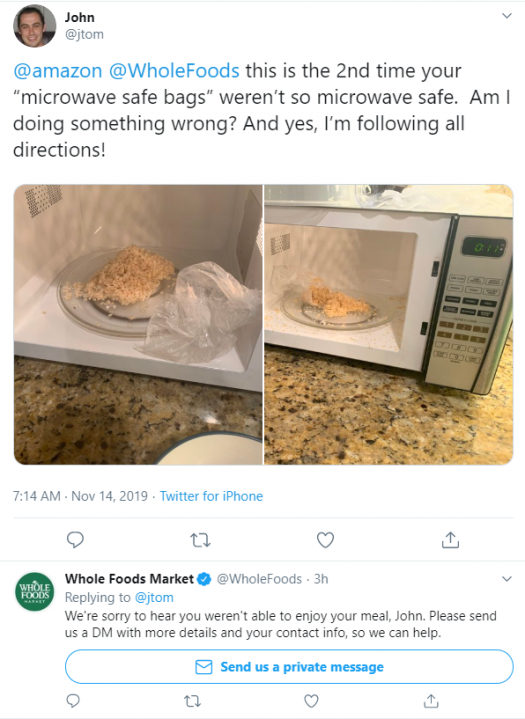
Task: Open the Whole Foods Market account name
Action: point(129,579)
